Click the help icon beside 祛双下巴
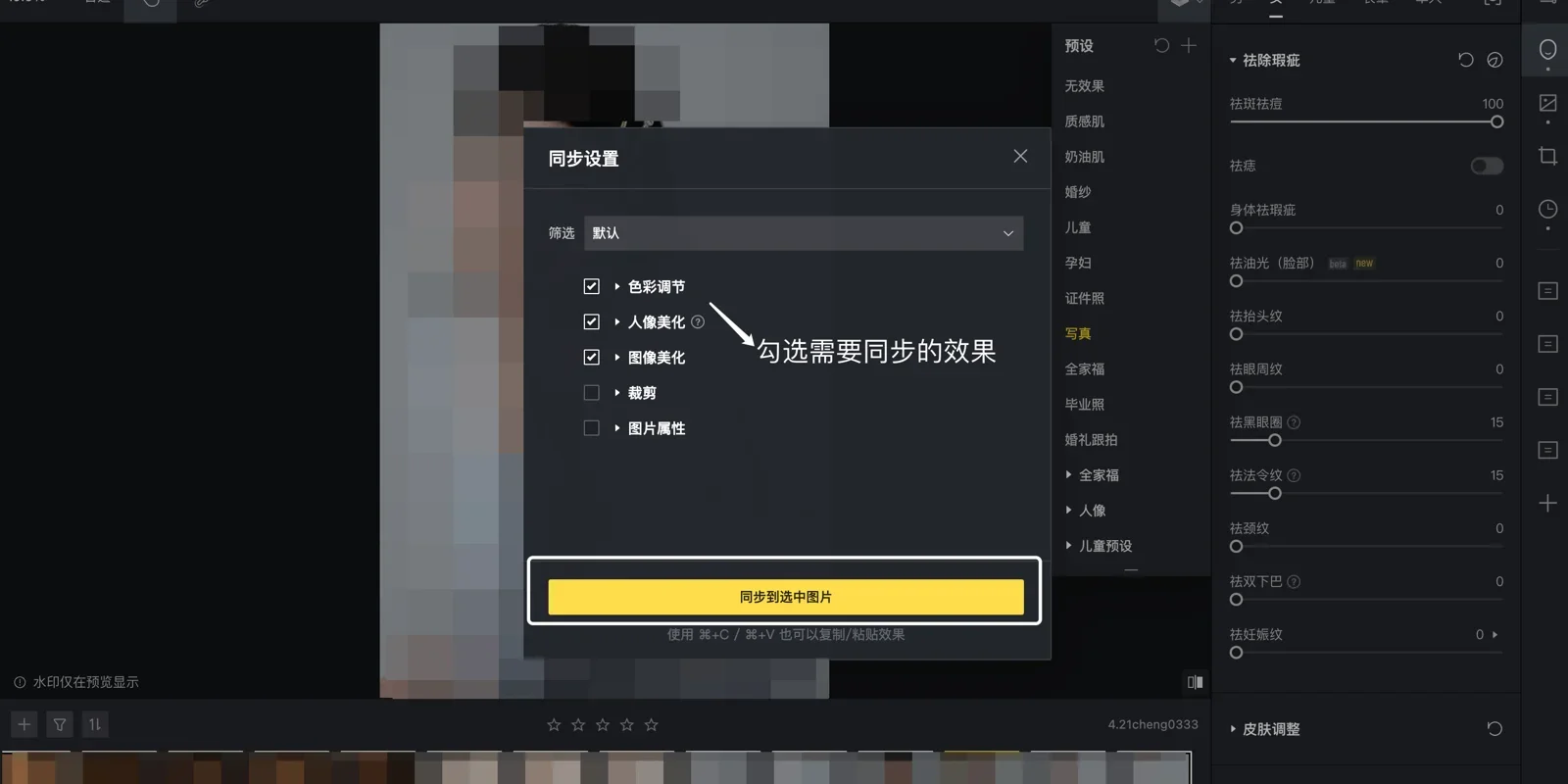Viewport: 1568px width, 784px height. tap(1294, 581)
